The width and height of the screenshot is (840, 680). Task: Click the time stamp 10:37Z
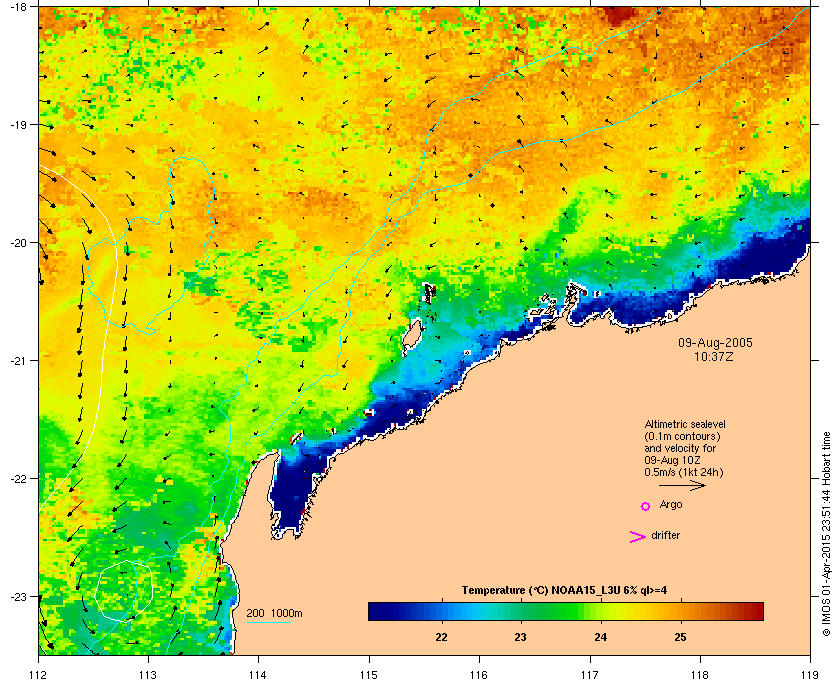click(714, 356)
